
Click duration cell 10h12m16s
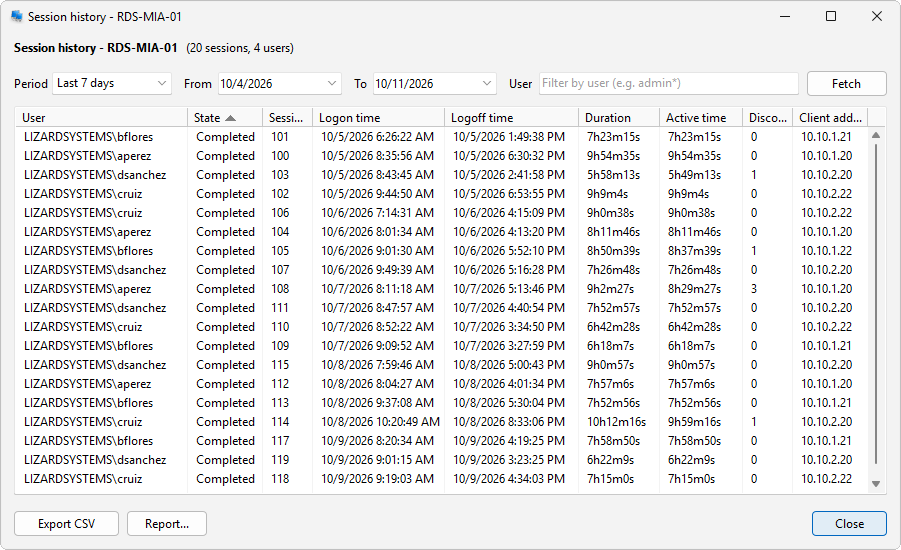coord(616,422)
